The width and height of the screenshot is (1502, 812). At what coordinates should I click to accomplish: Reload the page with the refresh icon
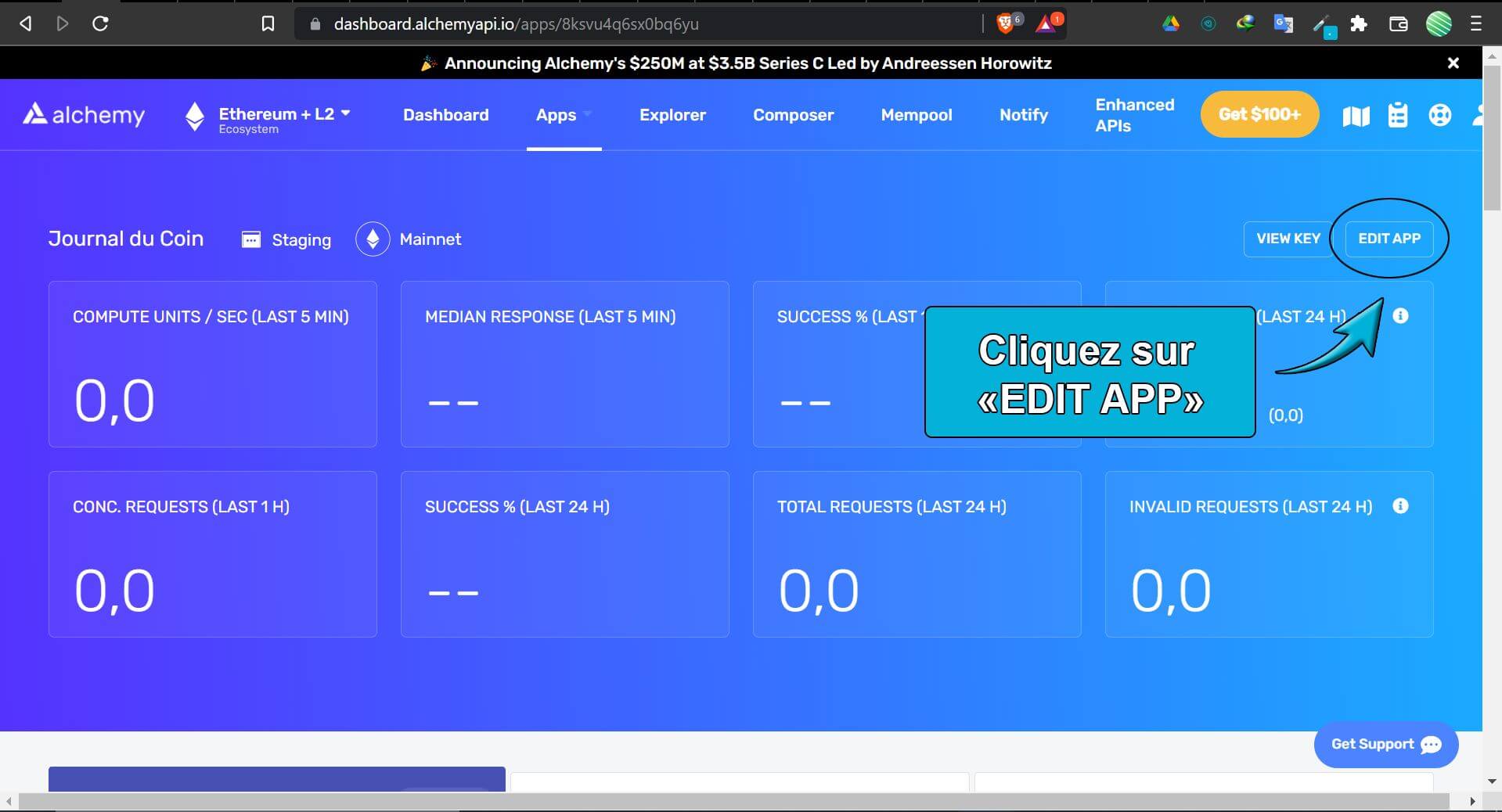point(100,23)
